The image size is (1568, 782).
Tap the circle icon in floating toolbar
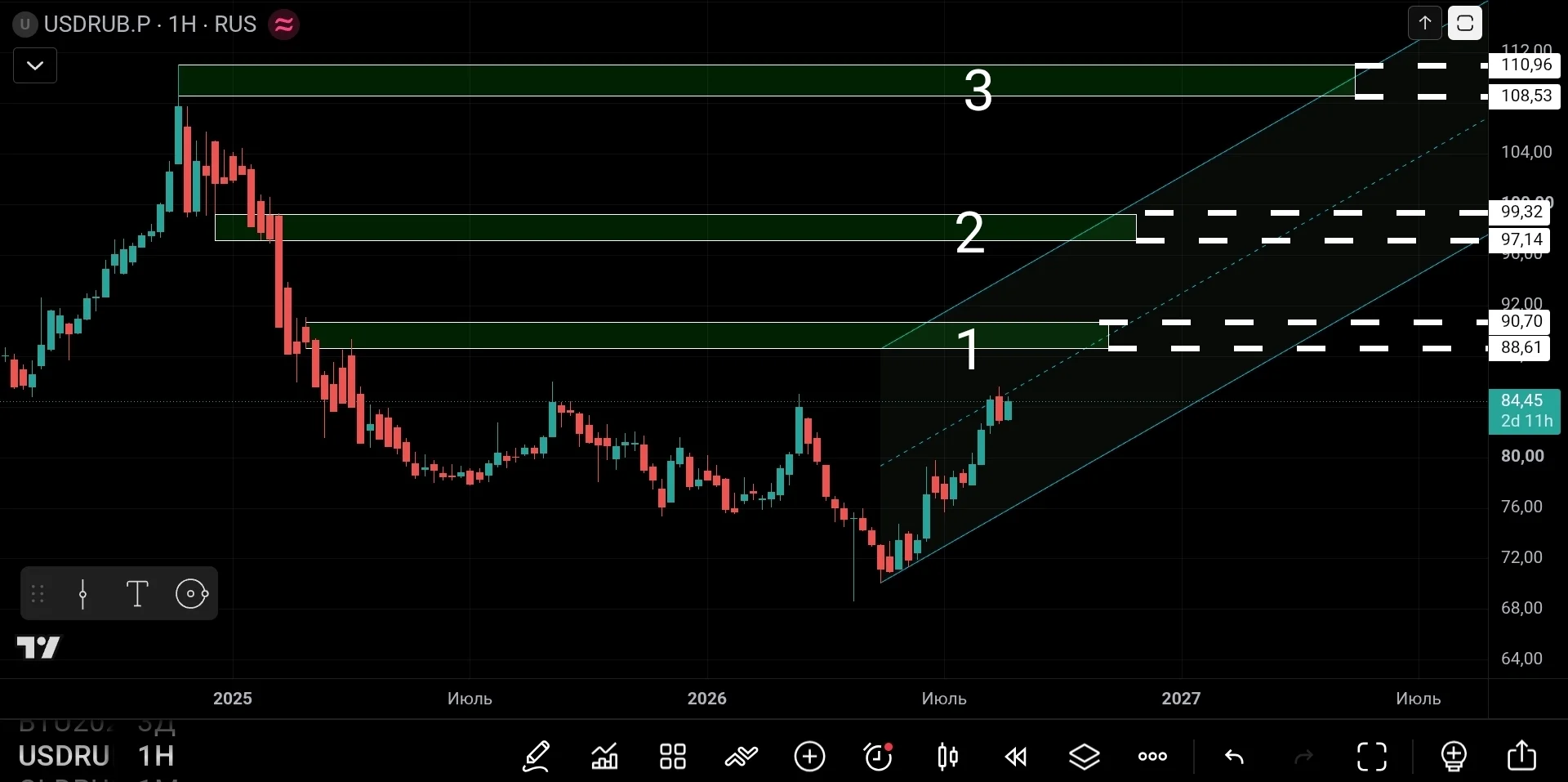[x=192, y=594]
